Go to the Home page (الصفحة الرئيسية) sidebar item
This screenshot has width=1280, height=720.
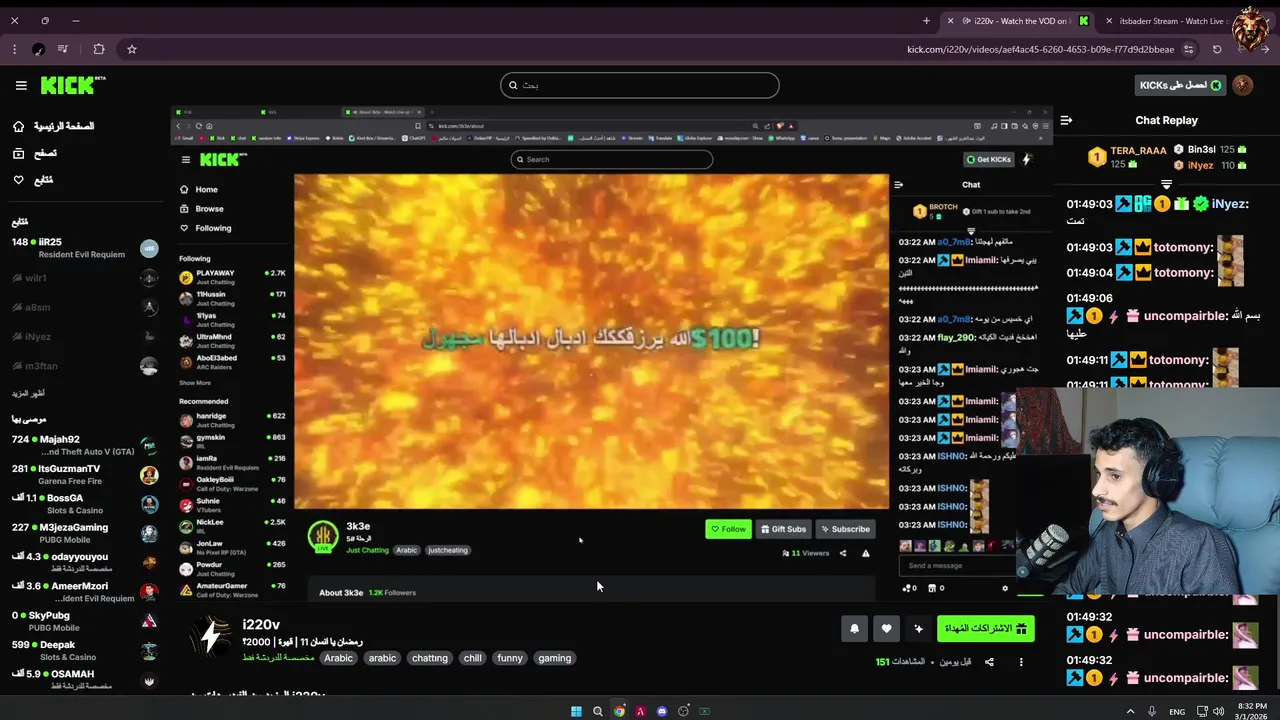[x=53, y=126]
